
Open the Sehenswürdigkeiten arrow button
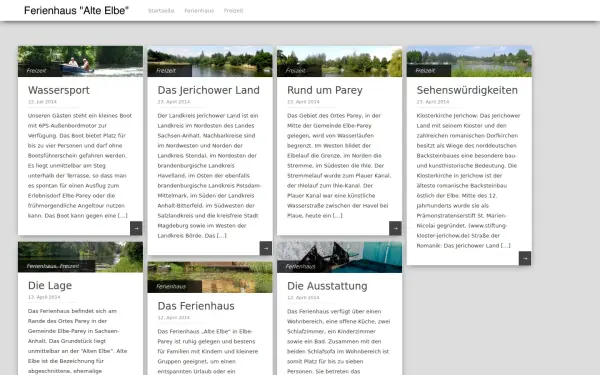click(525, 258)
